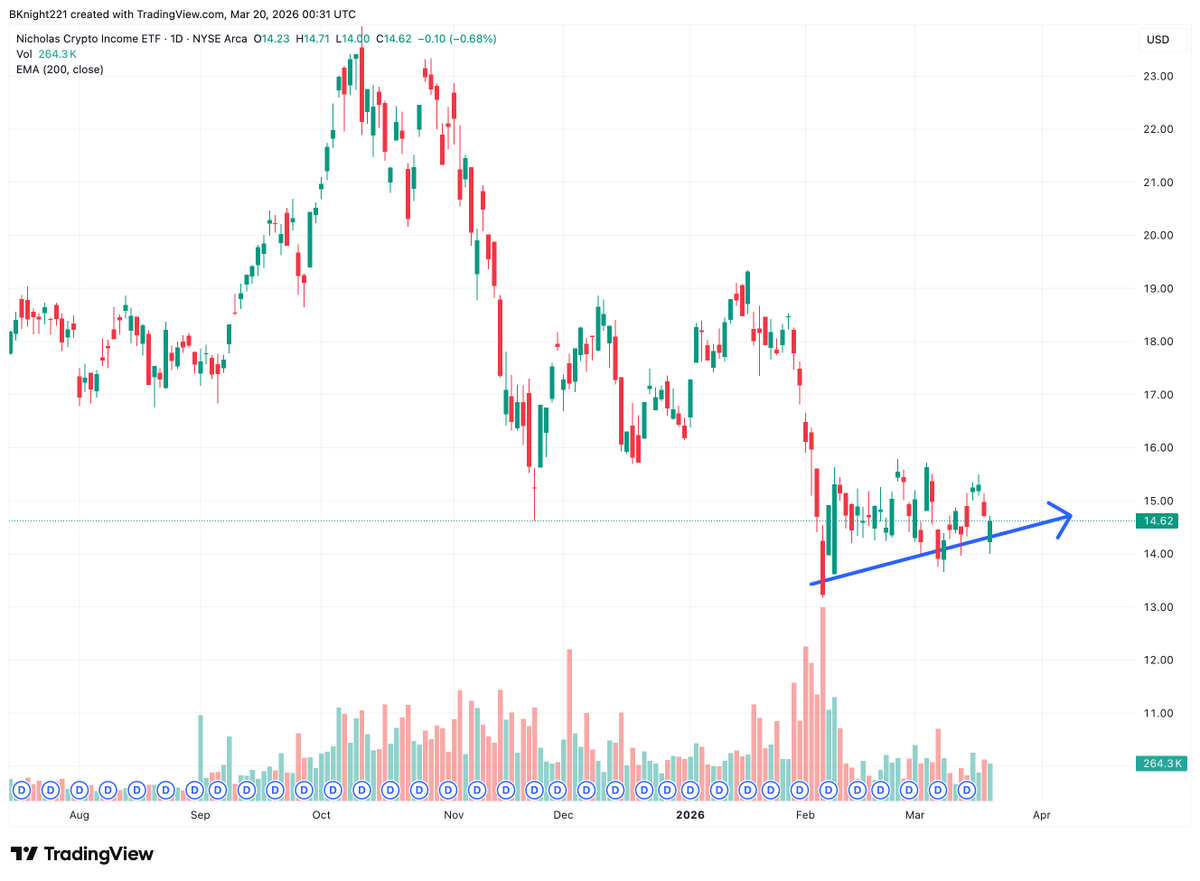This screenshot has width=1200, height=881.
Task: Click the TradingView logo at bottom left
Action: [80, 855]
